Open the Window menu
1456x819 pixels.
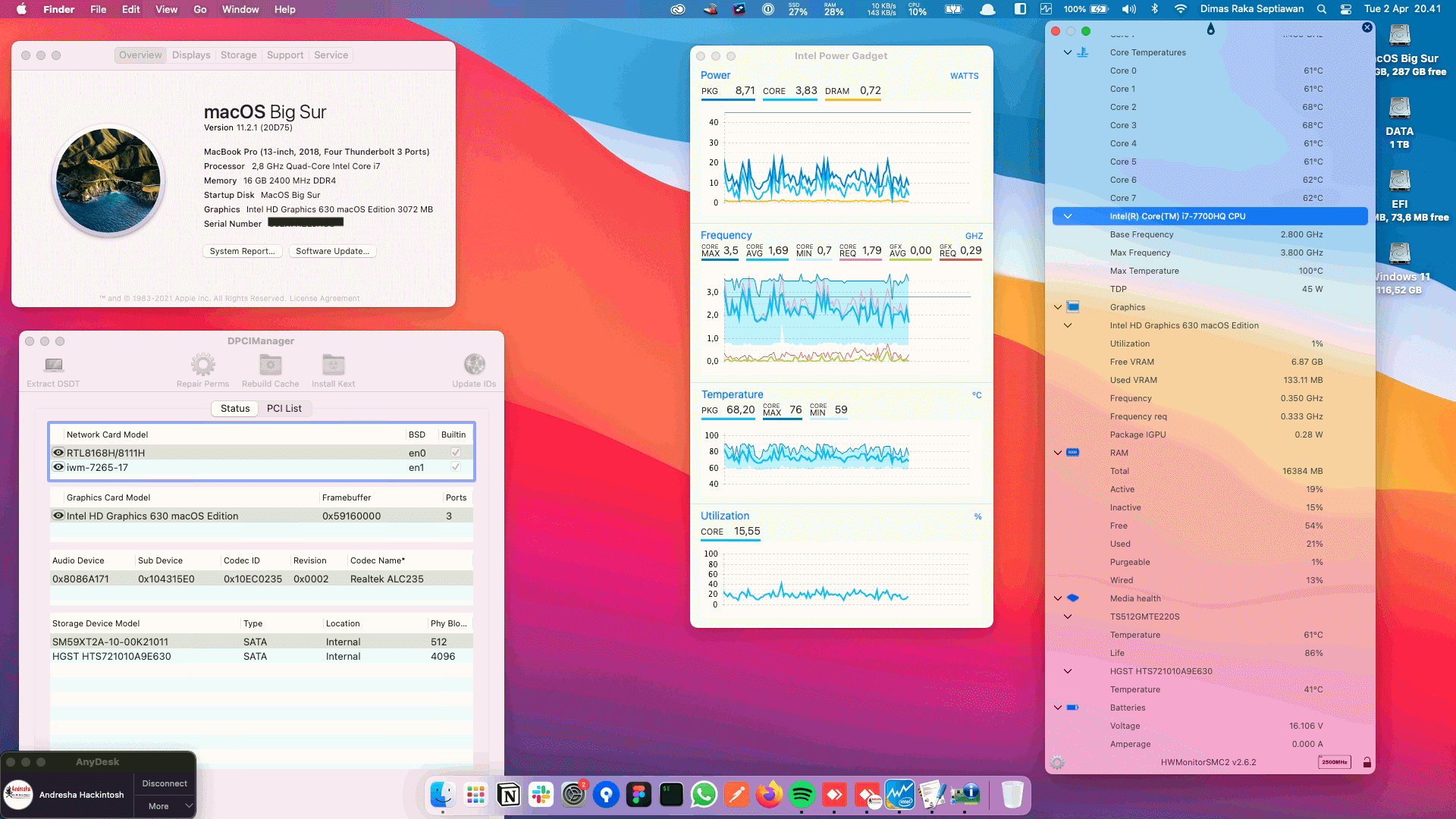click(x=240, y=9)
